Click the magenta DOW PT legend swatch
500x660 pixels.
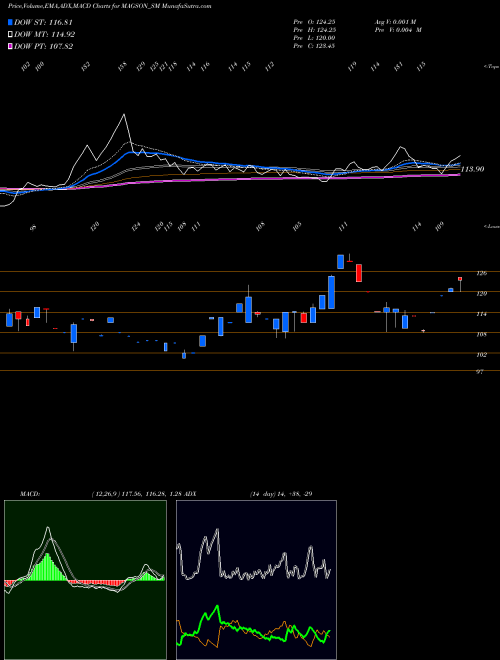pyautogui.click(x=10, y=46)
